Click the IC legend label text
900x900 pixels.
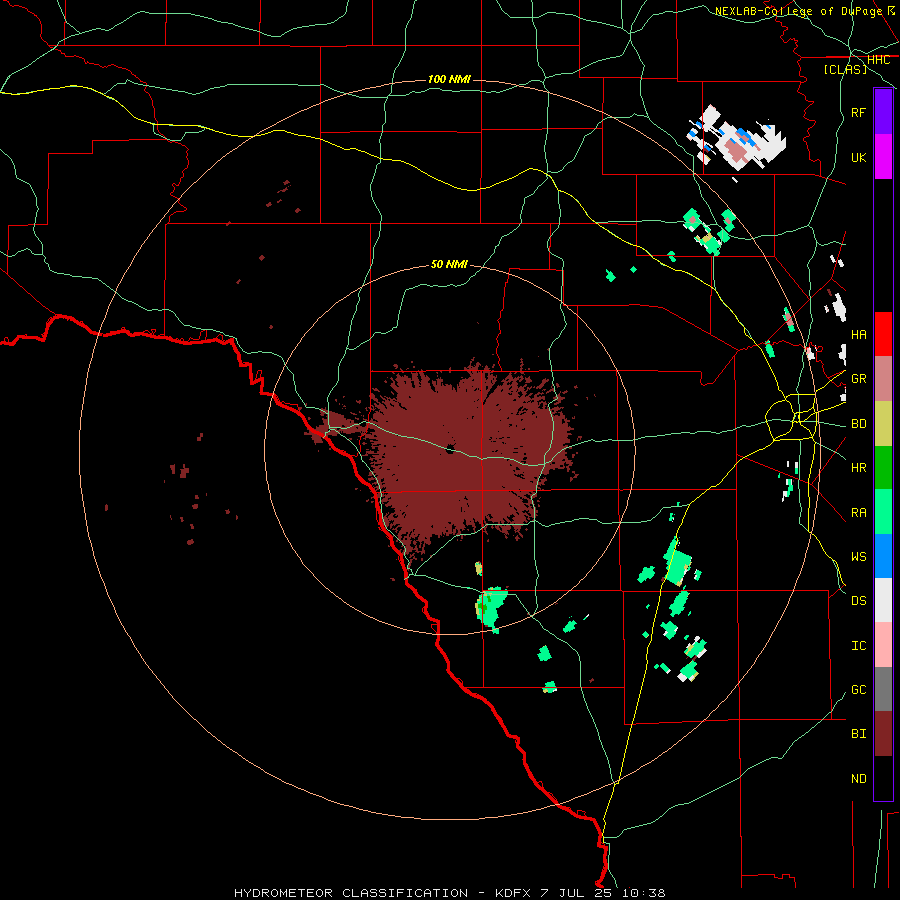pos(858,646)
